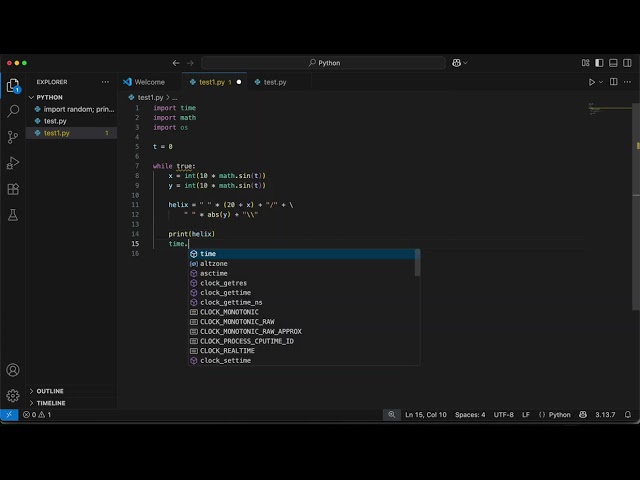Toggle the secondary side bar
The height and width of the screenshot is (480, 640).
point(627,63)
